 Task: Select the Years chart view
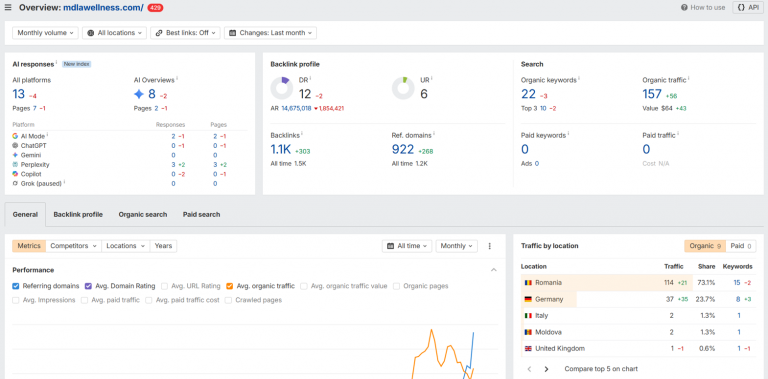[x=163, y=246]
